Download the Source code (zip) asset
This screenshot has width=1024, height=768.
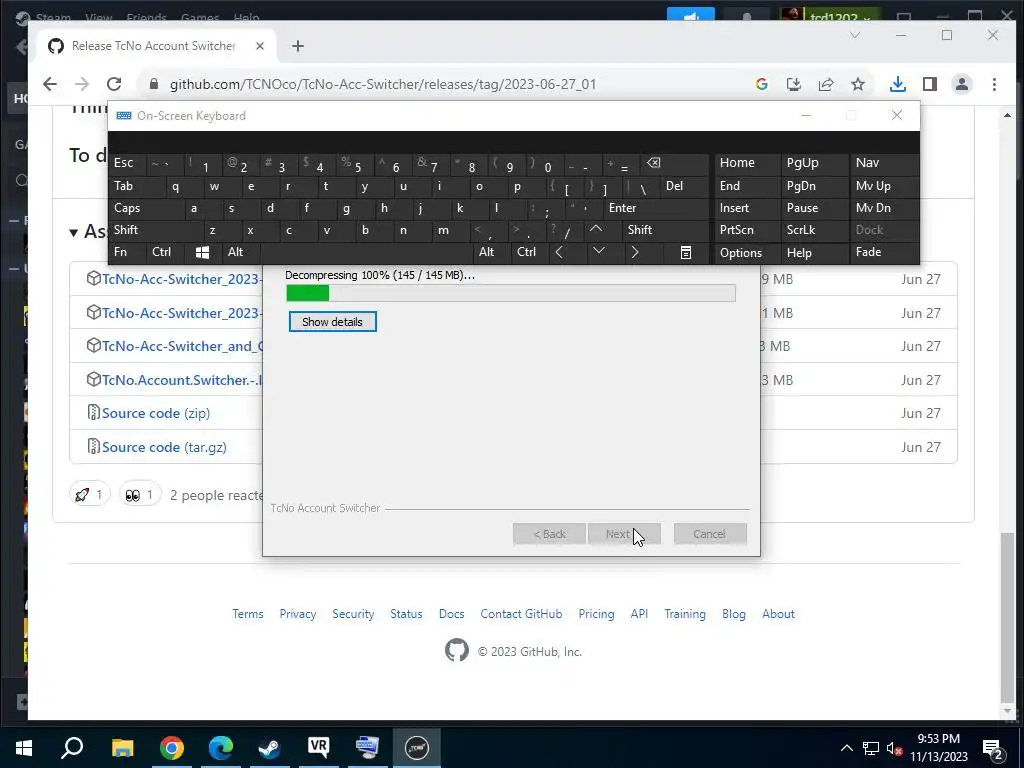coord(155,413)
